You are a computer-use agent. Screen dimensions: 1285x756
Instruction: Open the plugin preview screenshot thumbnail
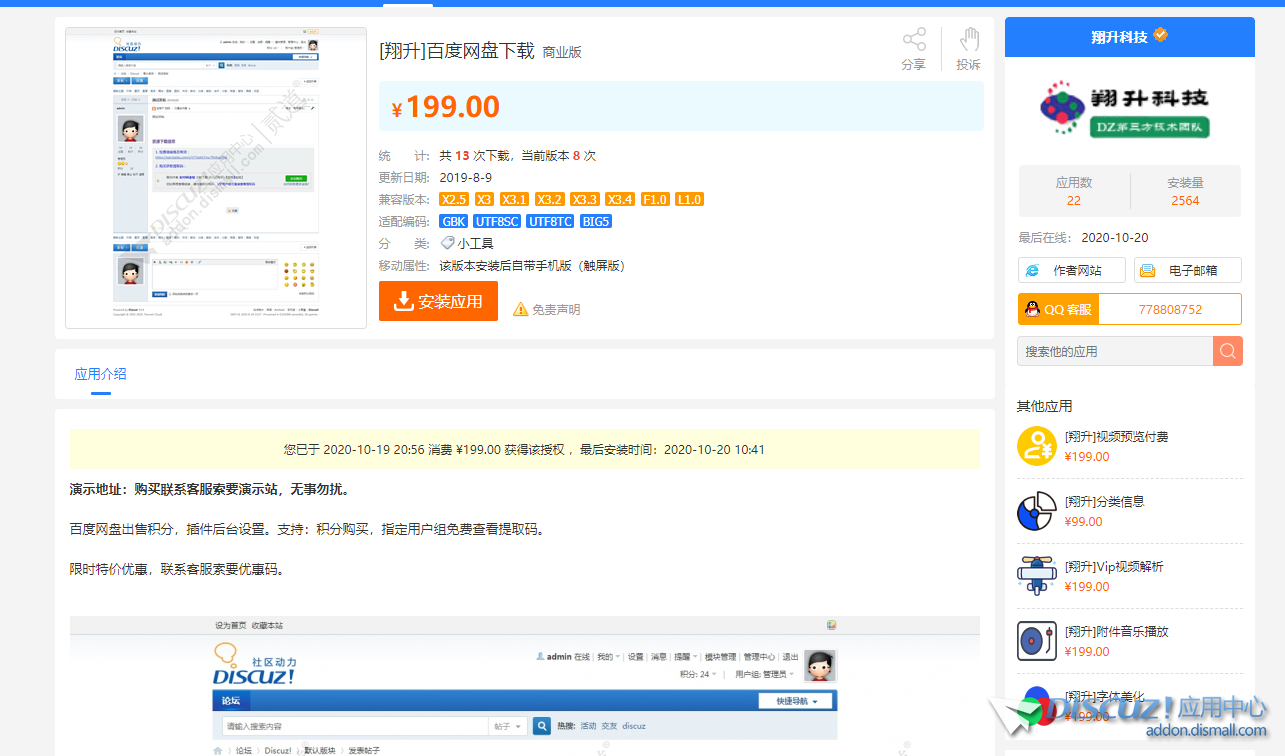(x=216, y=178)
